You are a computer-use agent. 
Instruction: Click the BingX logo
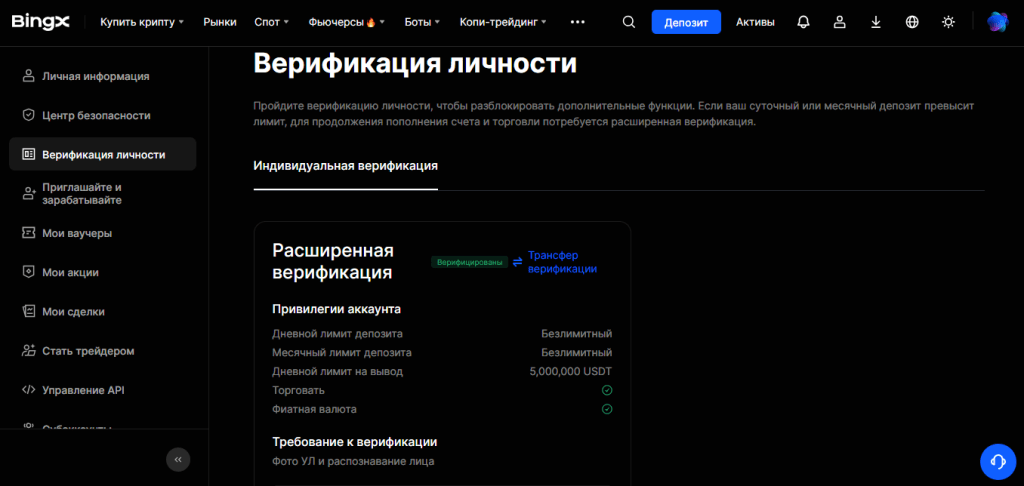[x=40, y=22]
